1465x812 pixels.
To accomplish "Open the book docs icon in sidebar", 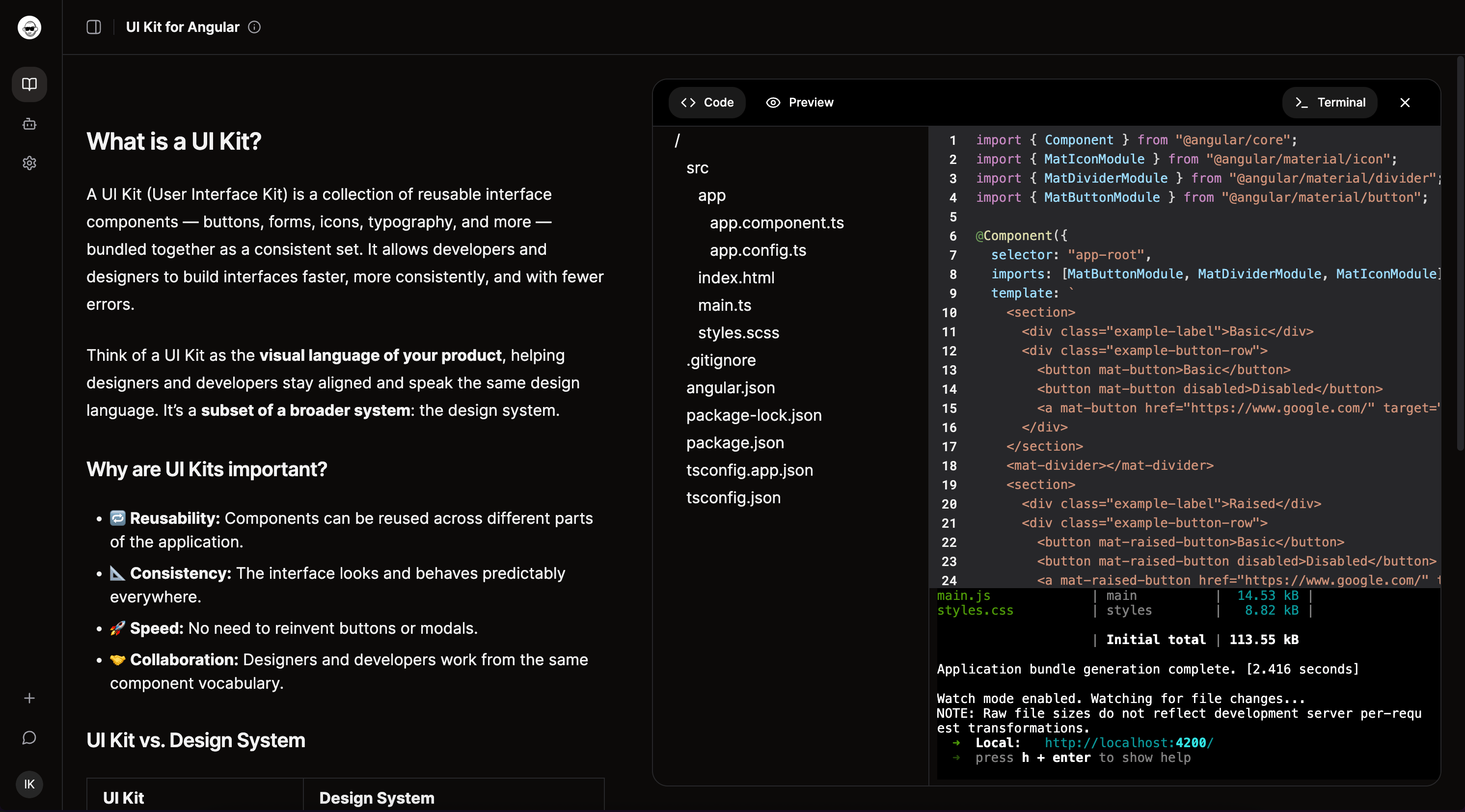I will 29,84.
